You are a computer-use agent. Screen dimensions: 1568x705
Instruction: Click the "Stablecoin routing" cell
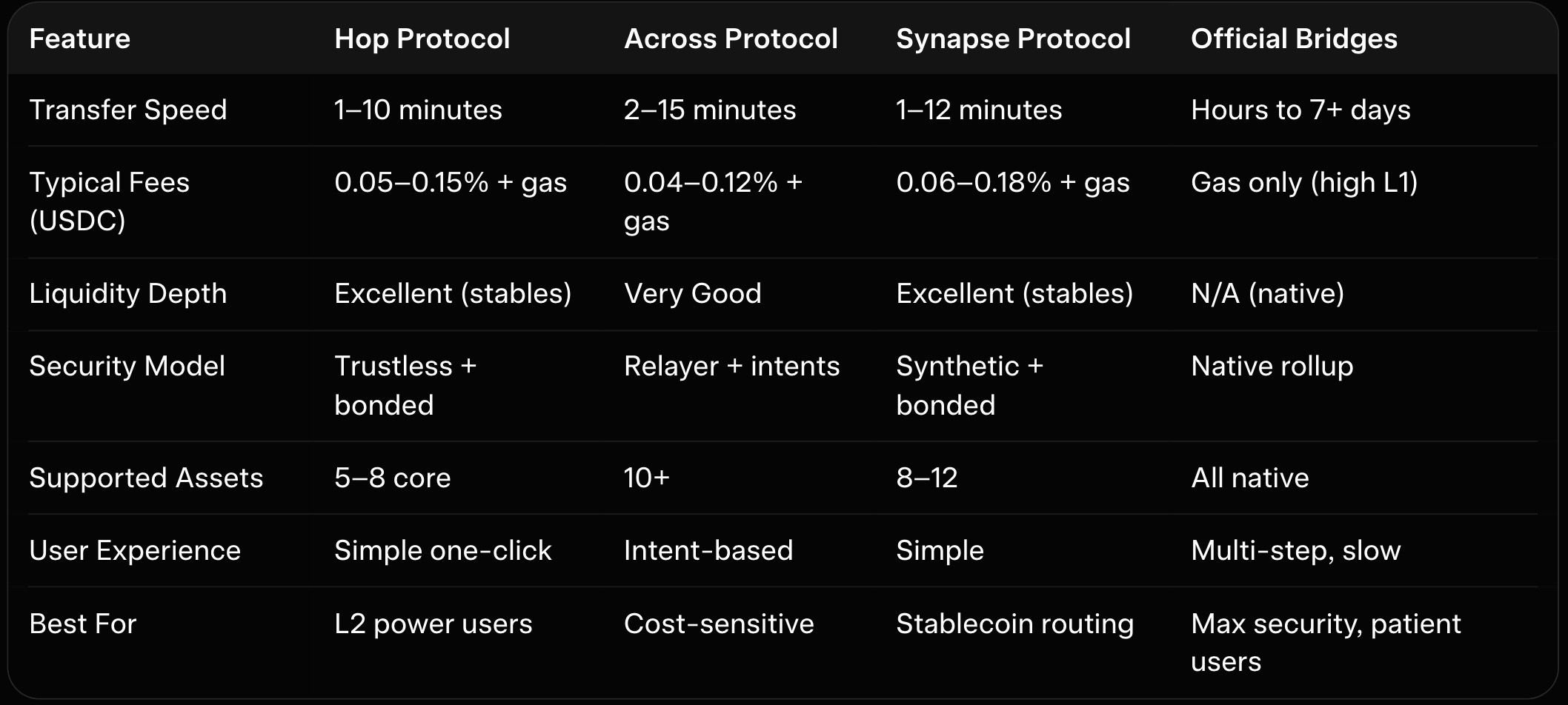[1014, 624]
